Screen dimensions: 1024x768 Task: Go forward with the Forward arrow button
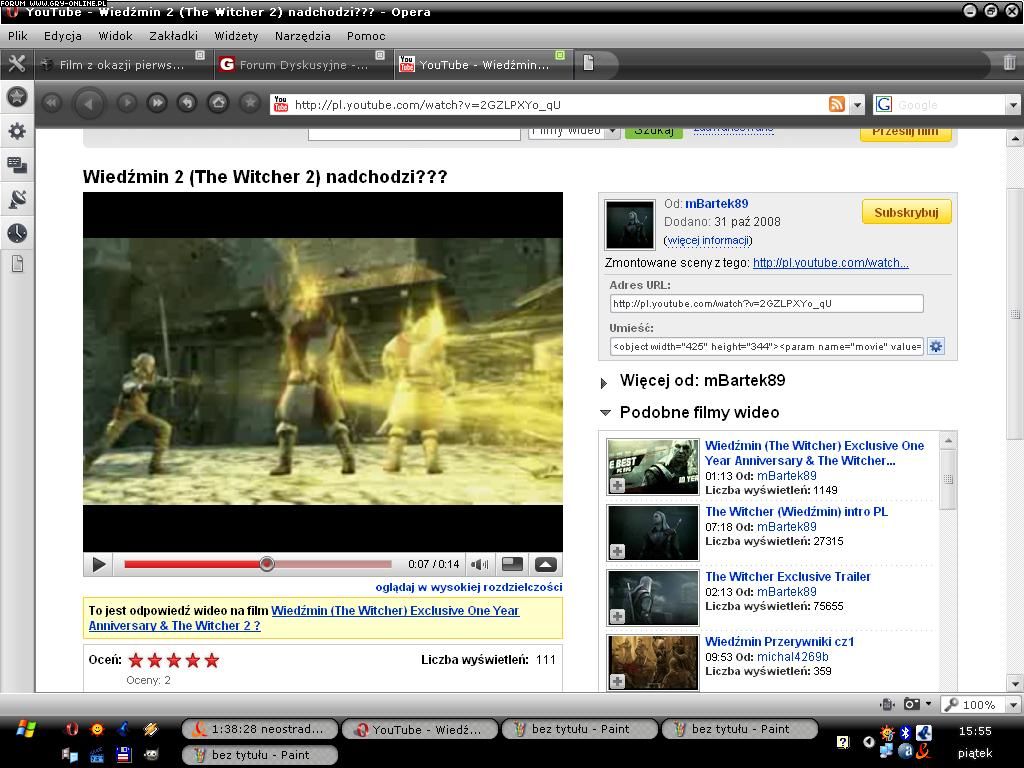pyautogui.click(x=127, y=103)
